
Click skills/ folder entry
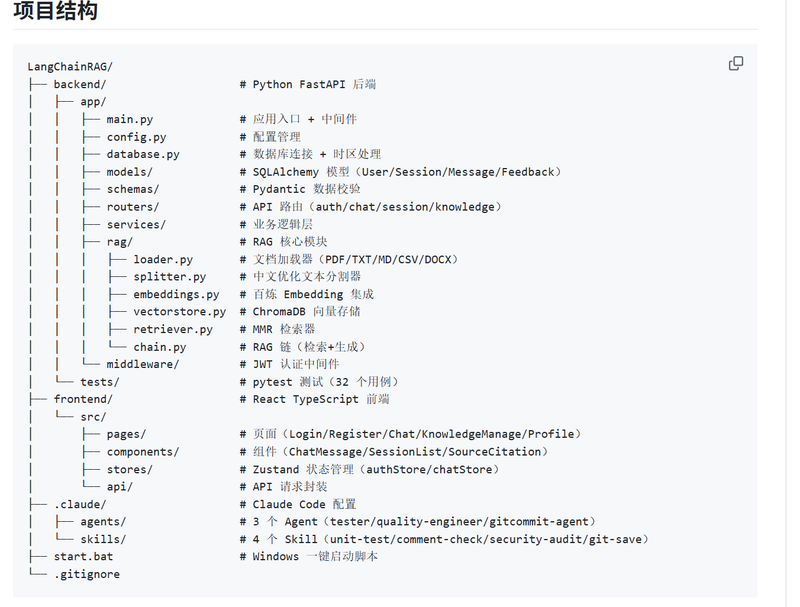pos(103,539)
